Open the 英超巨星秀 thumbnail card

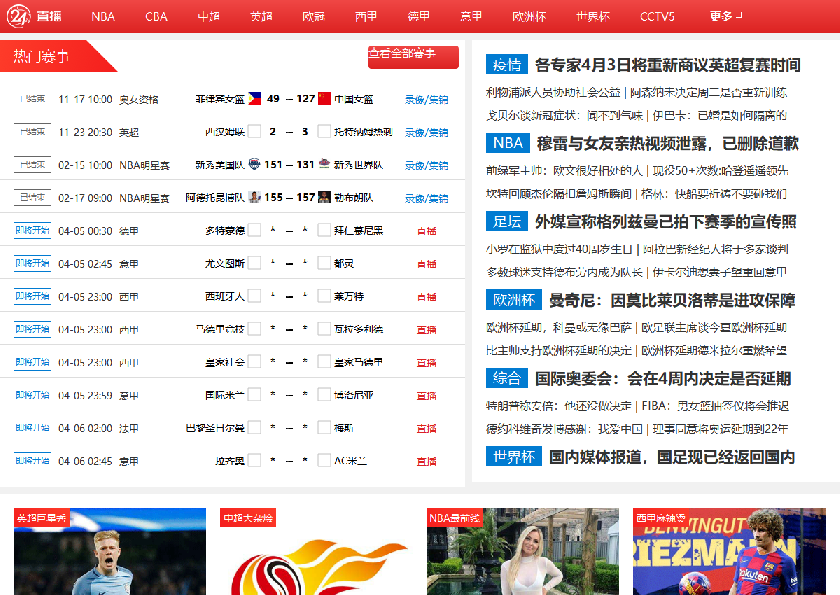[x=110, y=552]
